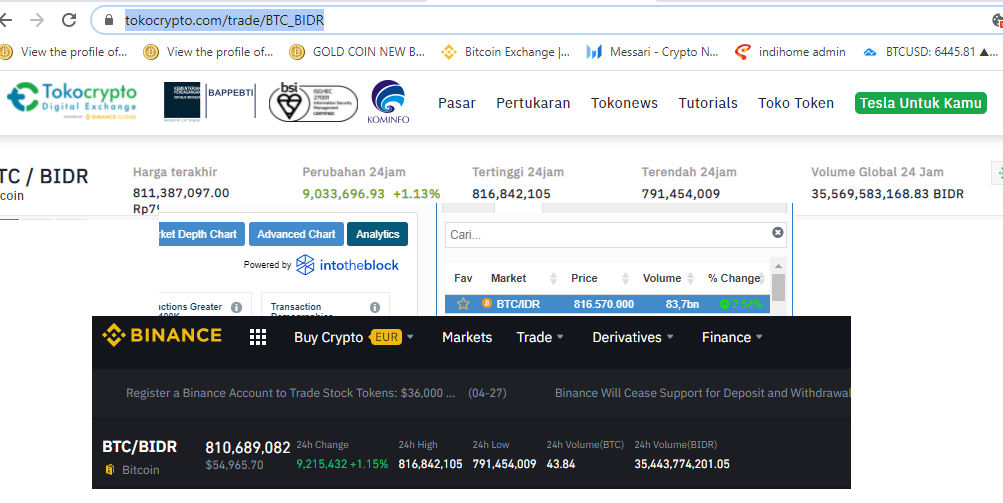1003x503 pixels.
Task: Reload the page with the refresh icon
Action: [x=69, y=20]
